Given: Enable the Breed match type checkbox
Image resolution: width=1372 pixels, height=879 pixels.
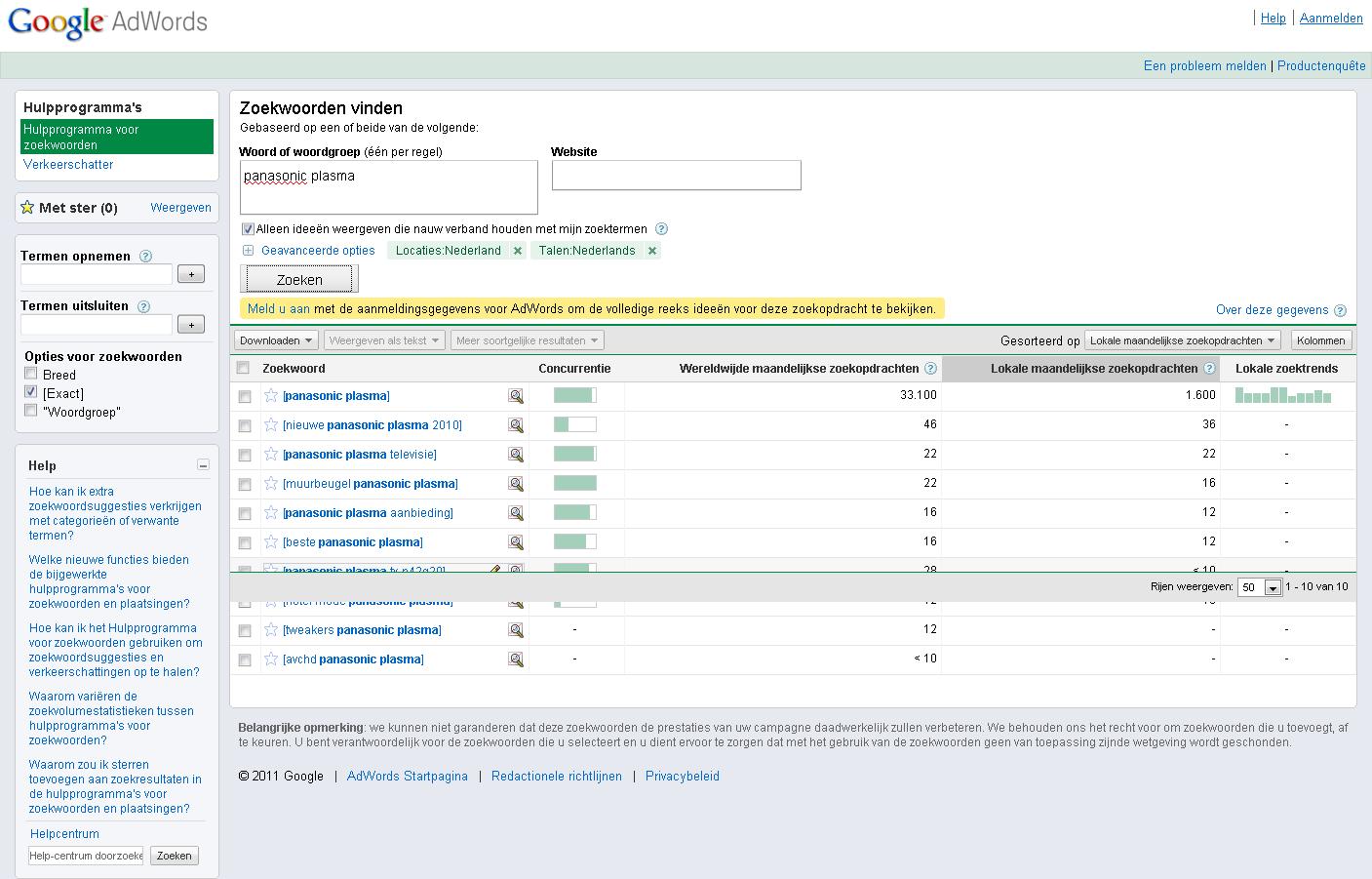Looking at the screenshot, I should 31,374.
